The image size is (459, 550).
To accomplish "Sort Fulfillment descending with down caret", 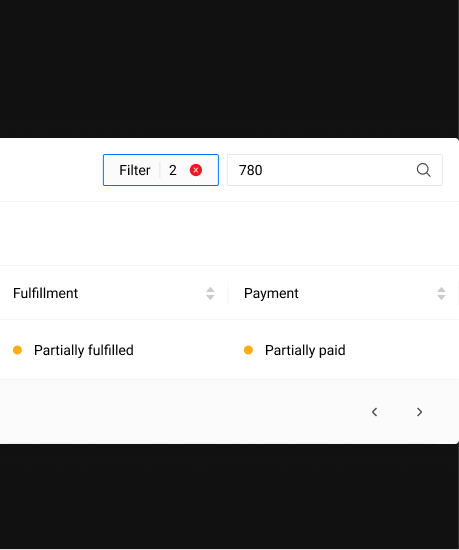I will [210, 297].
